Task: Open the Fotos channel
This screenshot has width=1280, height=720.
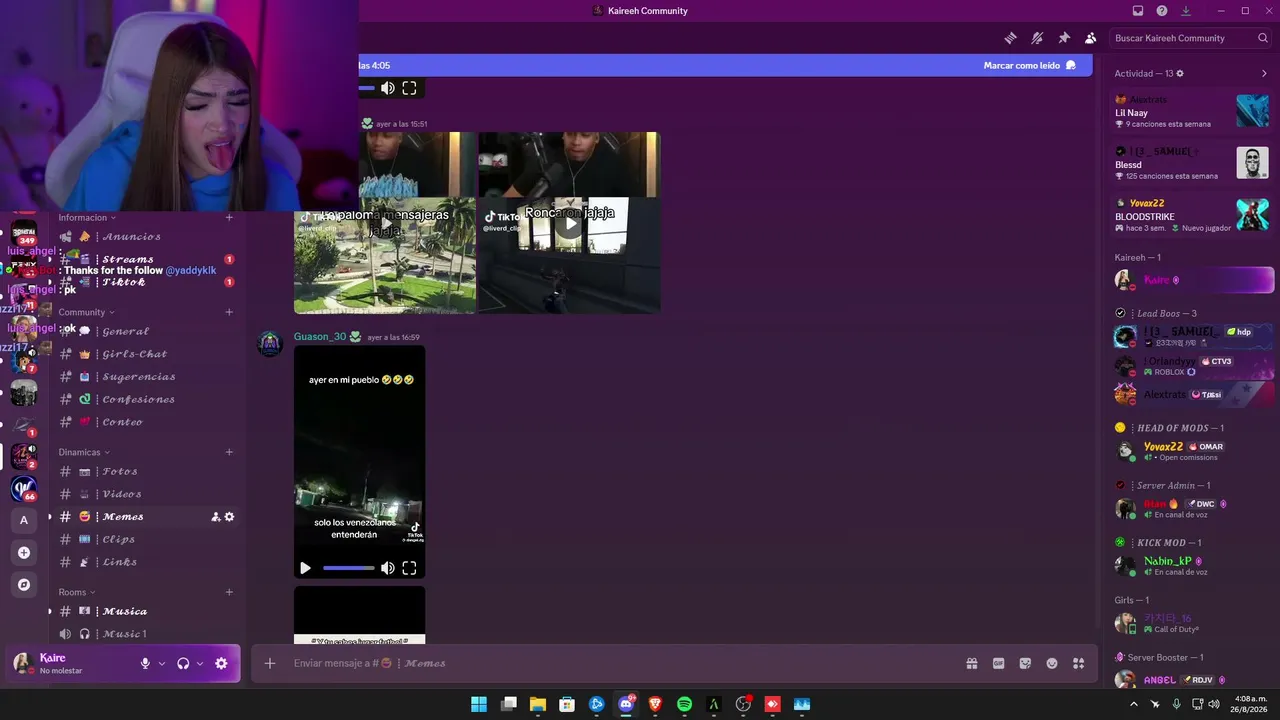Action: pos(146,471)
